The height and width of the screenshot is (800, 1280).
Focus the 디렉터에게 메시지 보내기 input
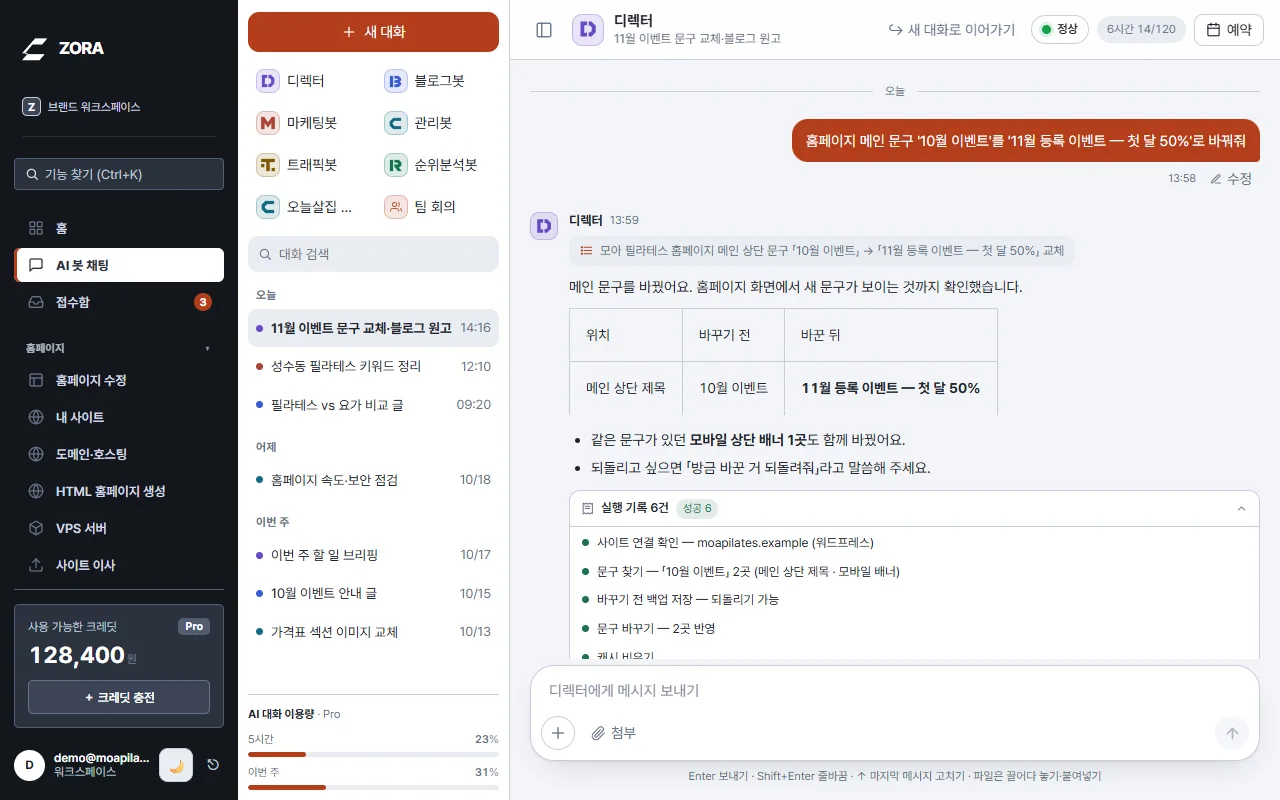coord(894,691)
